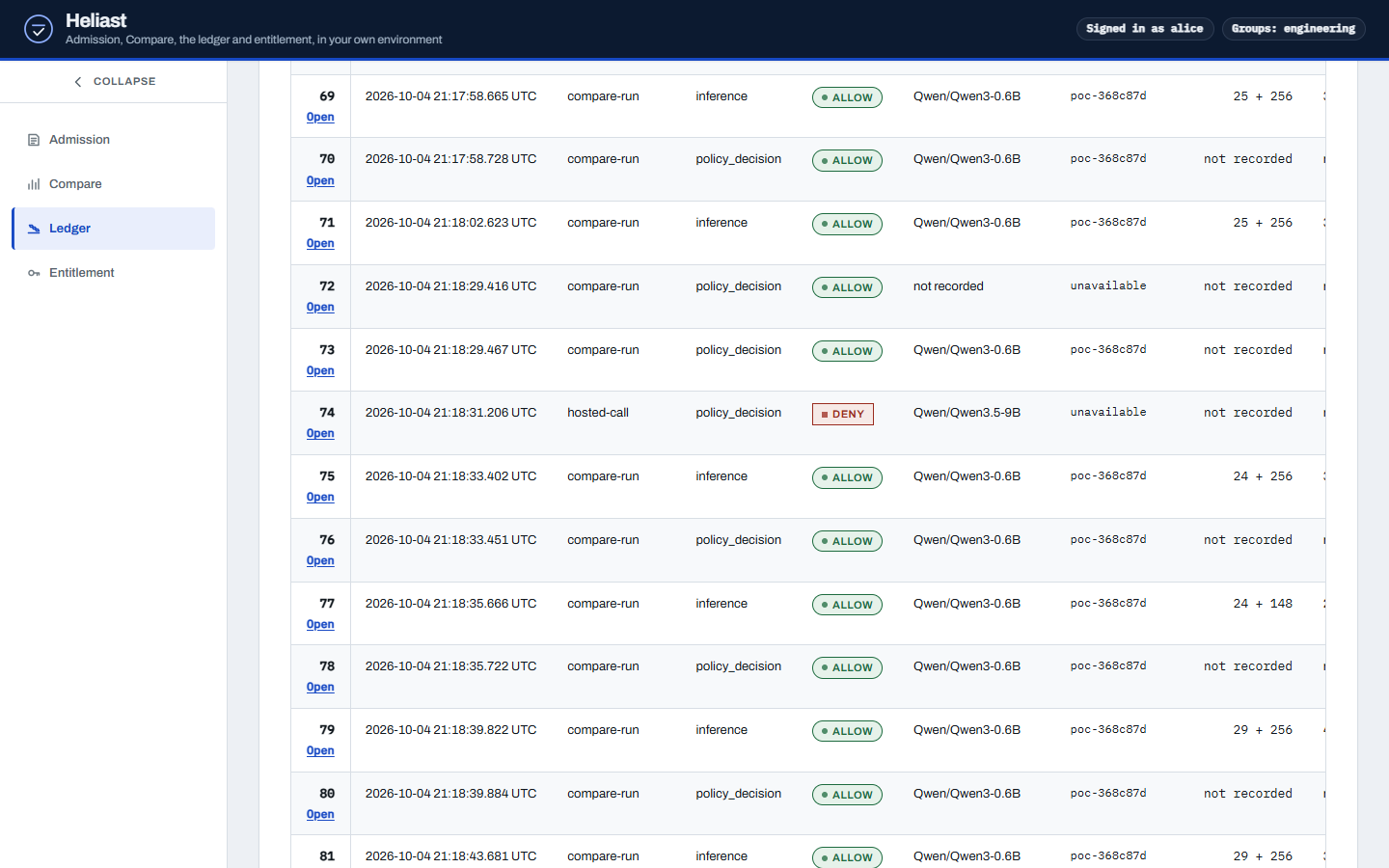This screenshot has height=868, width=1389.
Task: Open ledger entry 73
Action: 320,370
